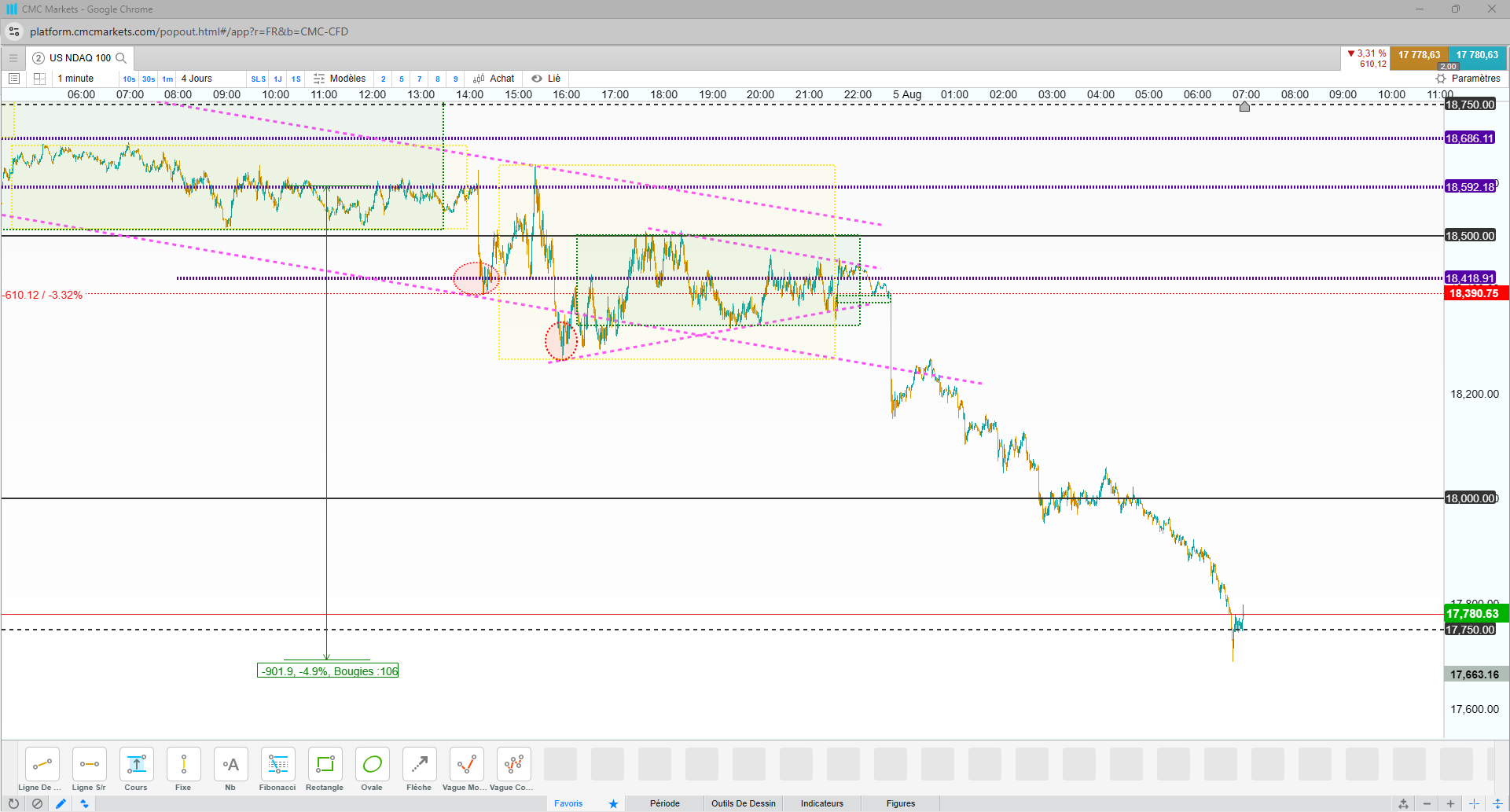This screenshot has height=812, width=1510.
Task: Switch to the 10s interval shortcut
Action: tap(129, 79)
